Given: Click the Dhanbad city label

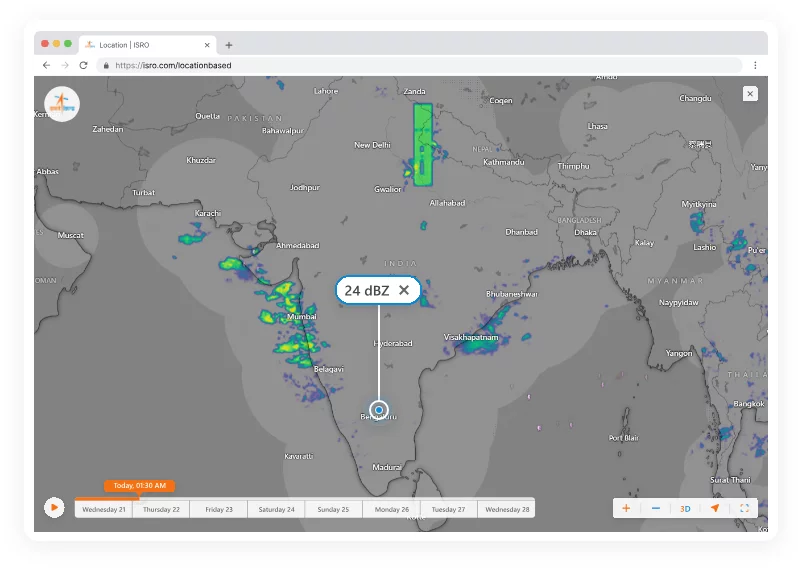Looking at the screenshot, I should pos(521,232).
